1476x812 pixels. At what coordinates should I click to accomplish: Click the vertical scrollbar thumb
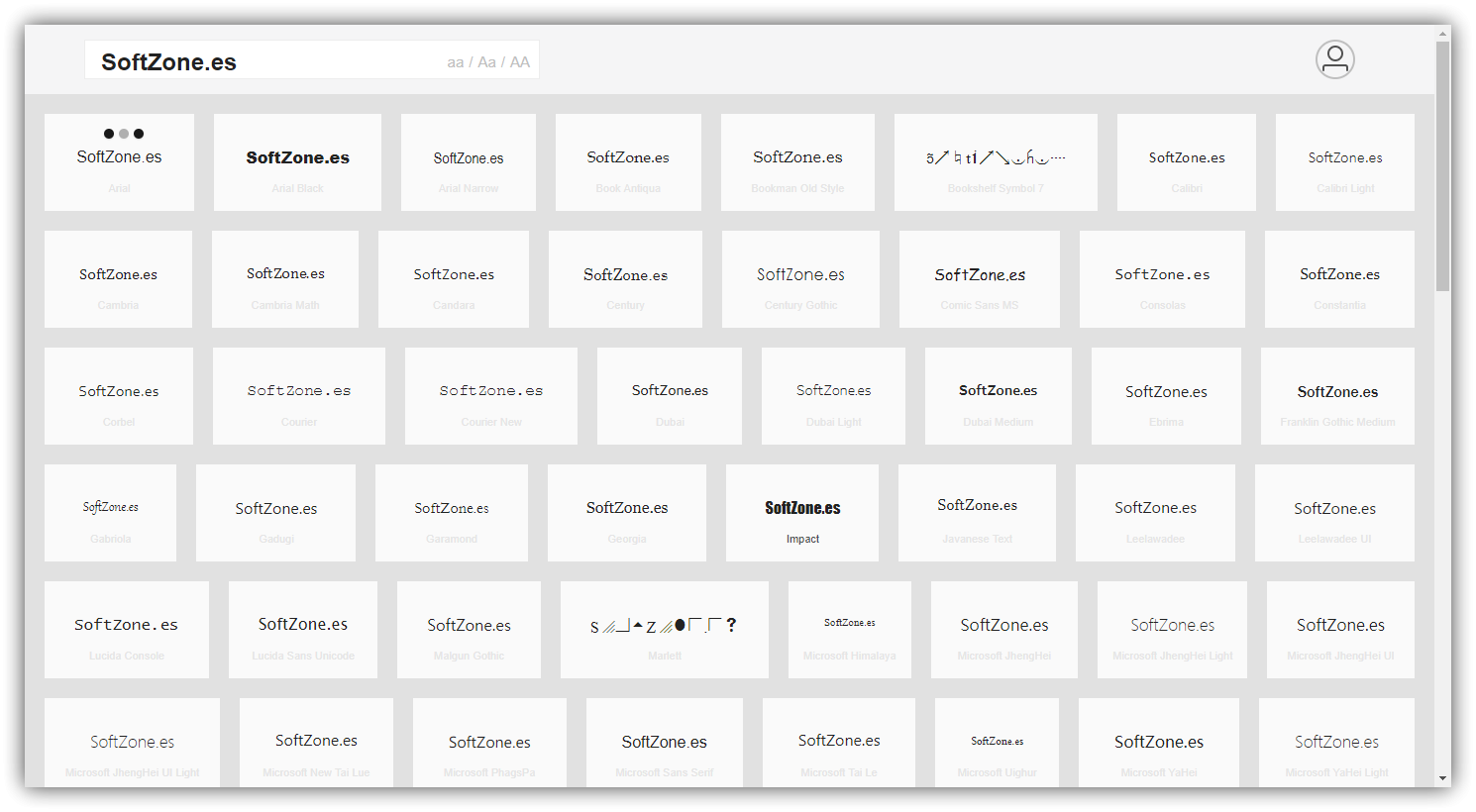coord(1443,166)
